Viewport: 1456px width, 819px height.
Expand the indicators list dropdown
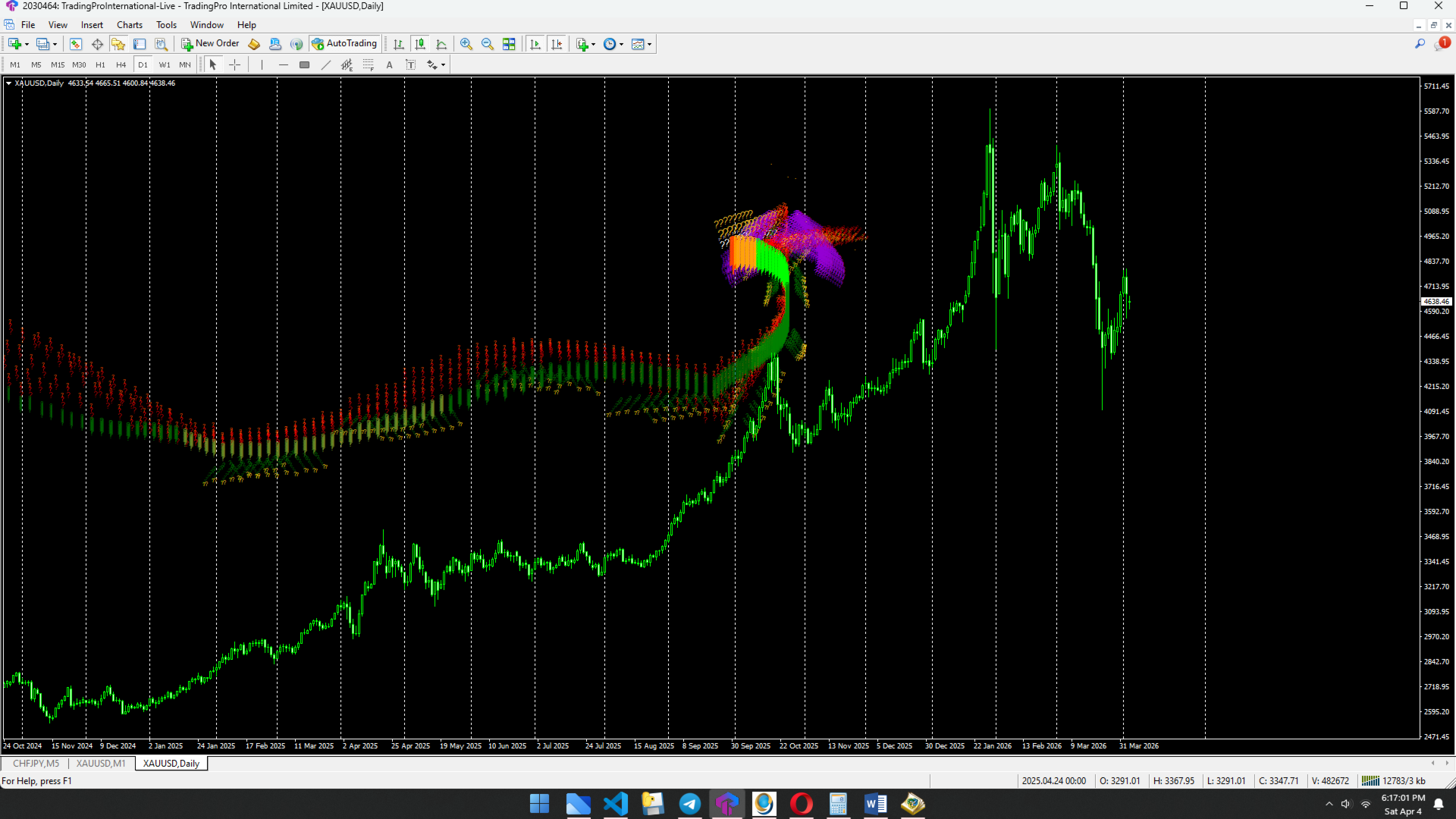point(593,44)
